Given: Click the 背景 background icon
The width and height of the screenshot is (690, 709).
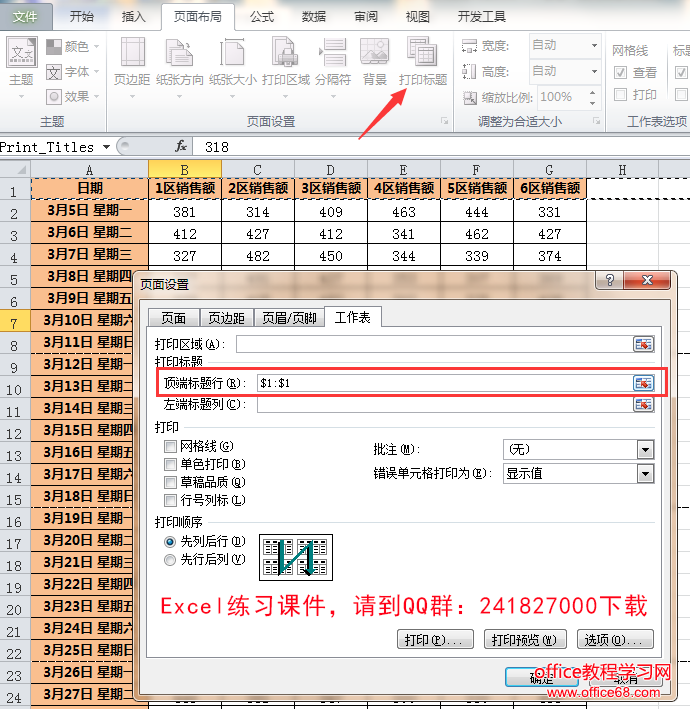Looking at the screenshot, I should [x=374, y=52].
